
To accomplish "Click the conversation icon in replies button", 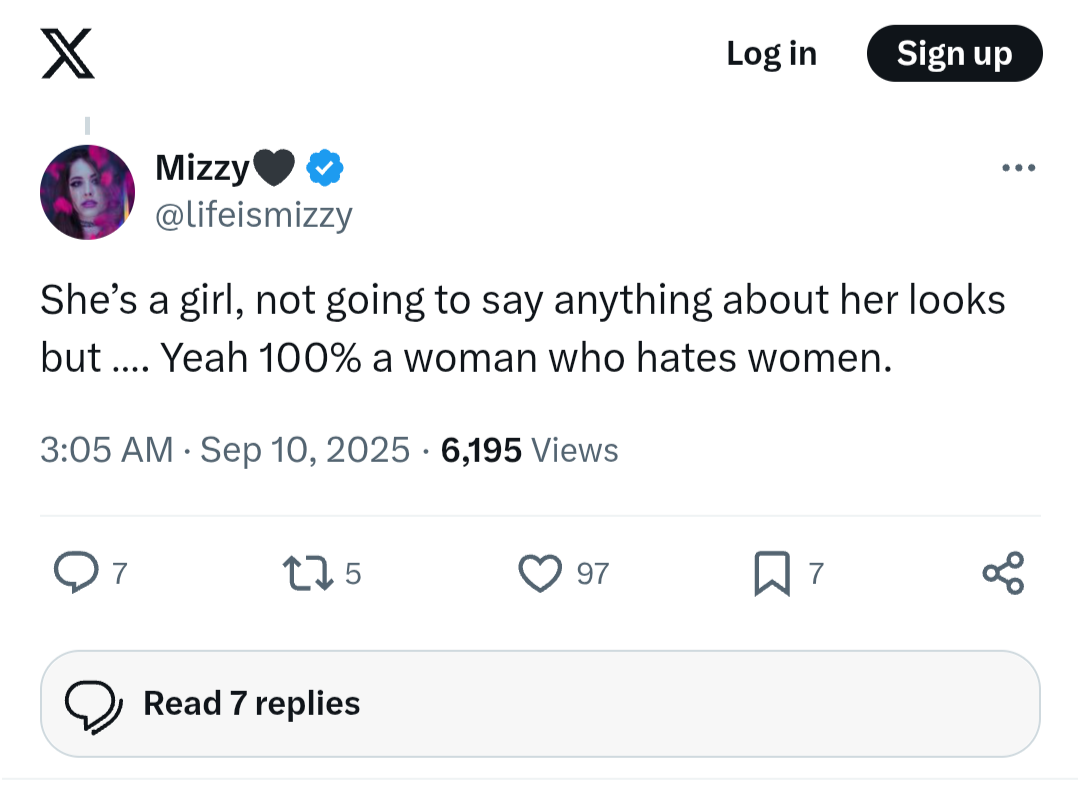I will click(x=92, y=705).
